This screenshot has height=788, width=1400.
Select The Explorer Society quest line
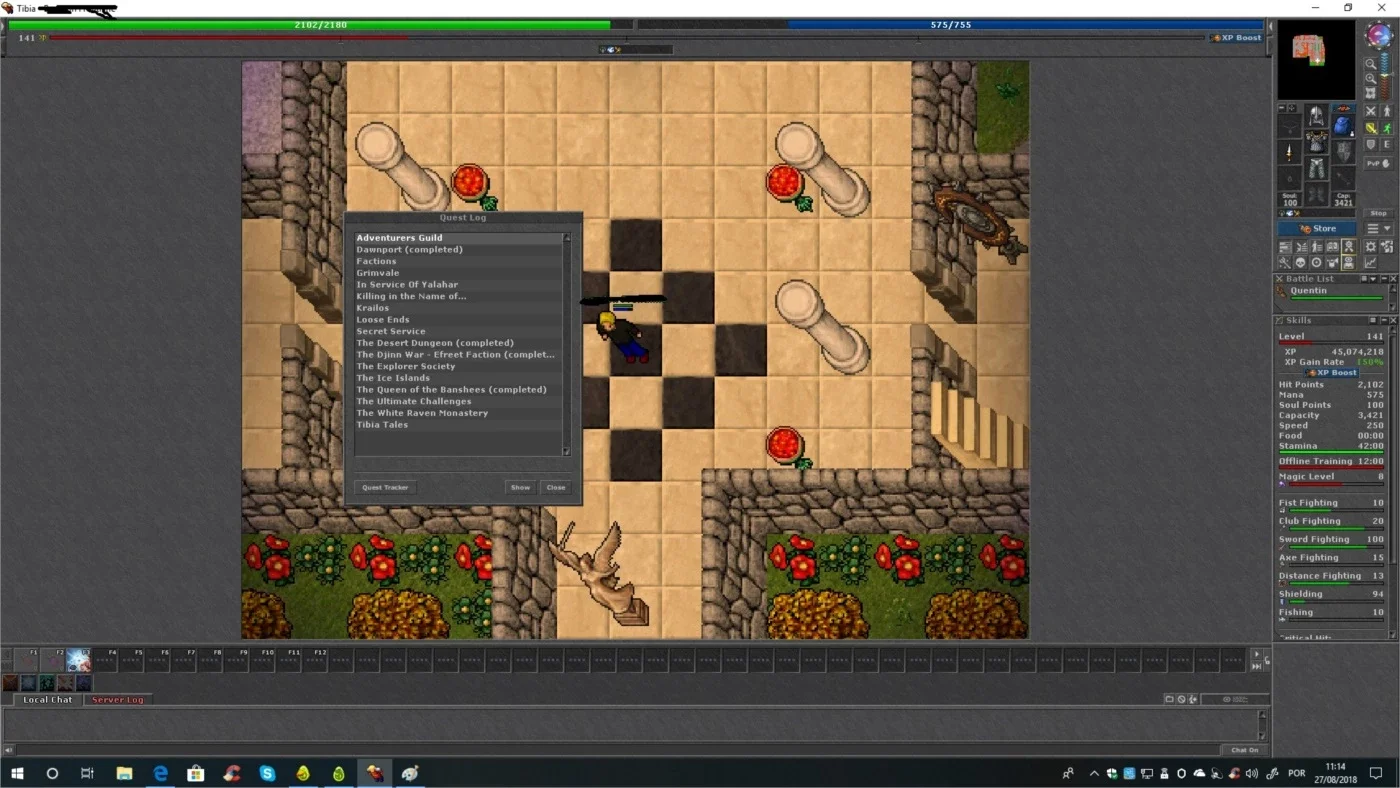coord(459,366)
